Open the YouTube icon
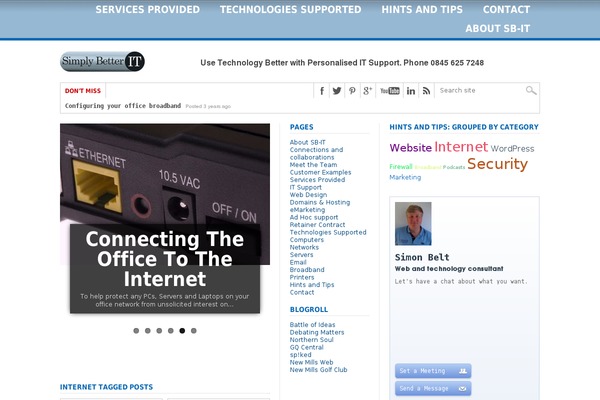The width and height of the screenshot is (600, 400). [390, 91]
